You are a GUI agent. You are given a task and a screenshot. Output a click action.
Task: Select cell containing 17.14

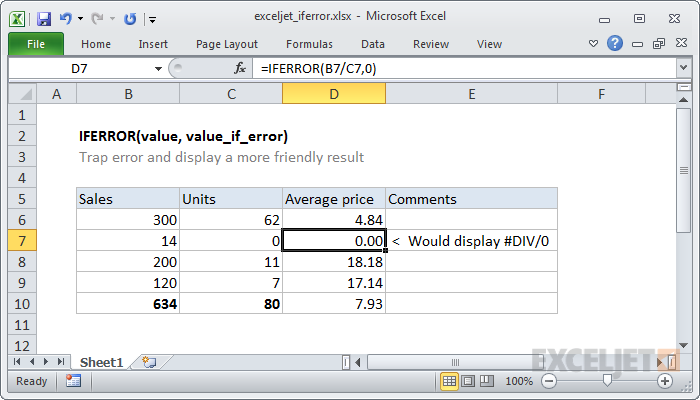point(334,283)
